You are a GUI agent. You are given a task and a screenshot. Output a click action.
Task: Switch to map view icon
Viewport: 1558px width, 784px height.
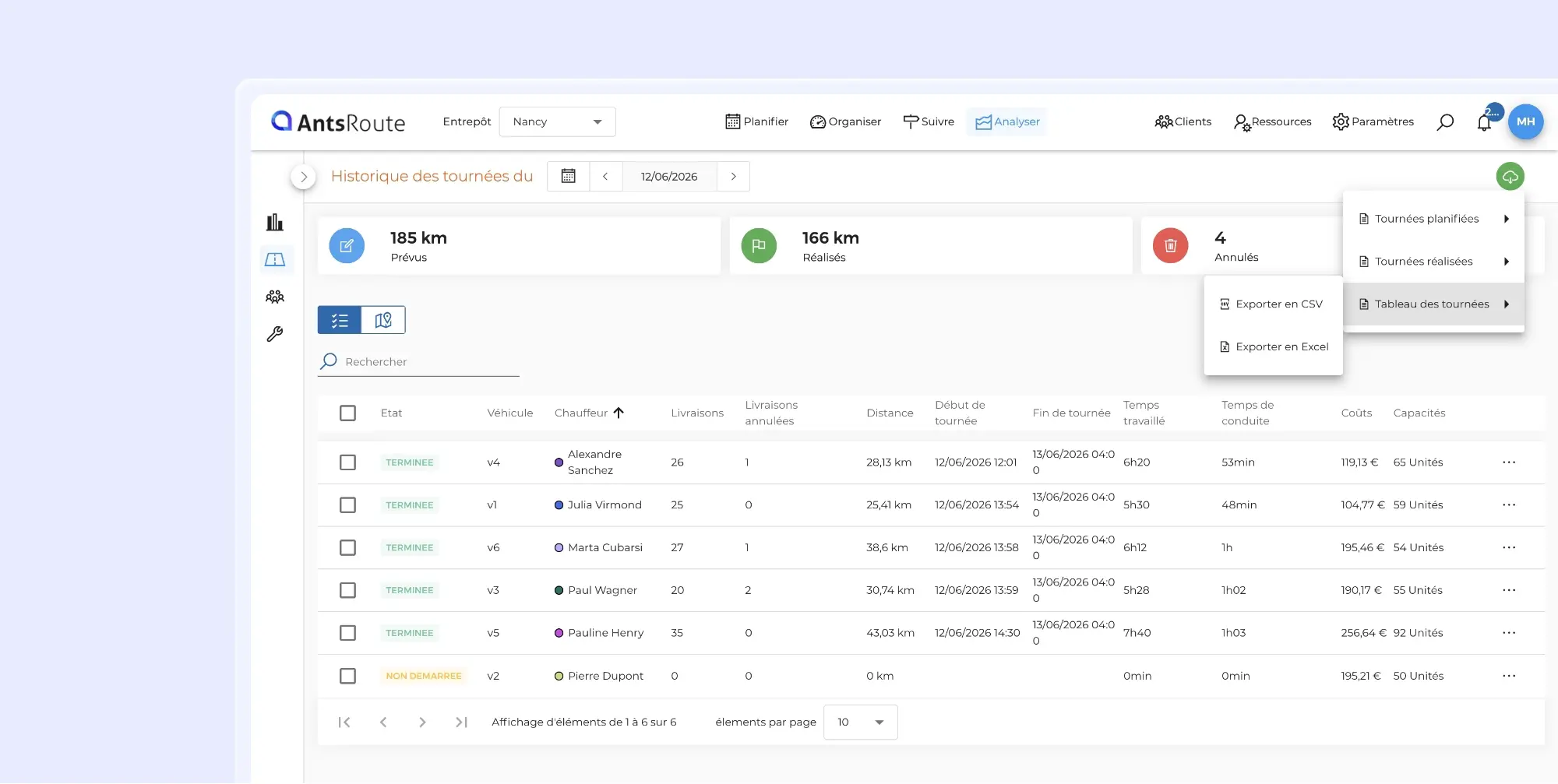click(x=383, y=320)
